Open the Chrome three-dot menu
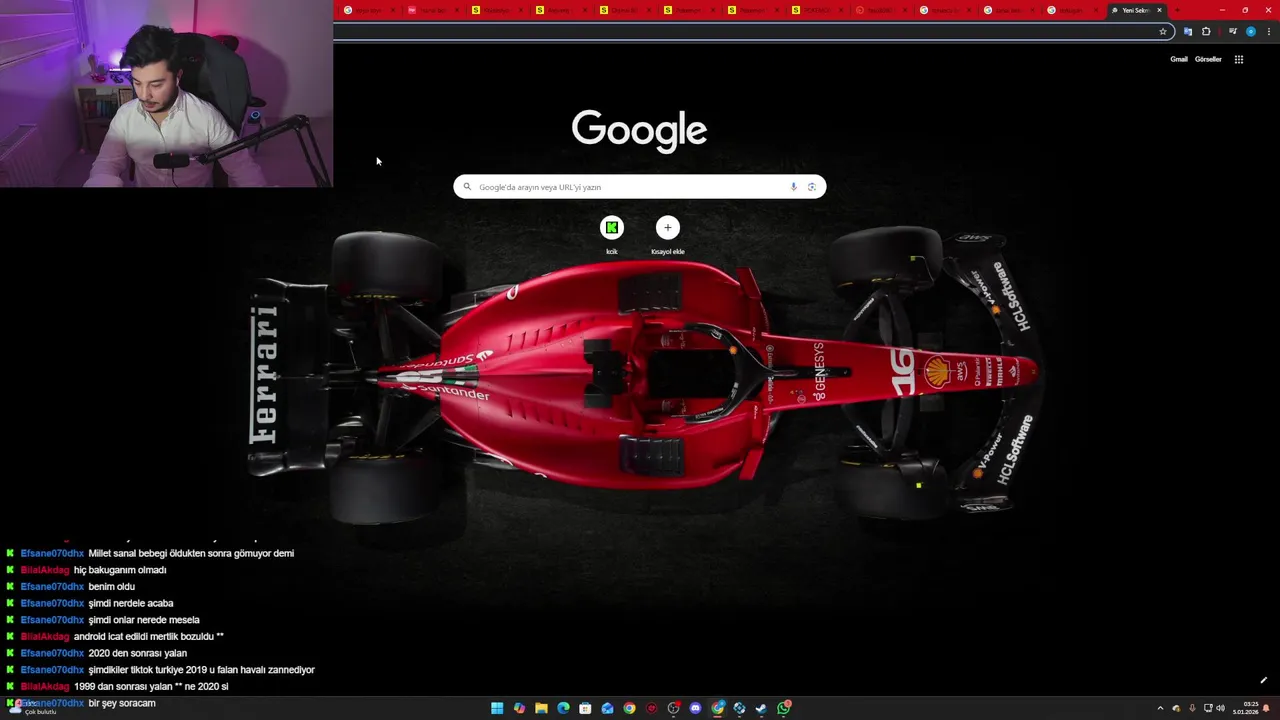This screenshot has width=1280, height=720. (x=1269, y=32)
